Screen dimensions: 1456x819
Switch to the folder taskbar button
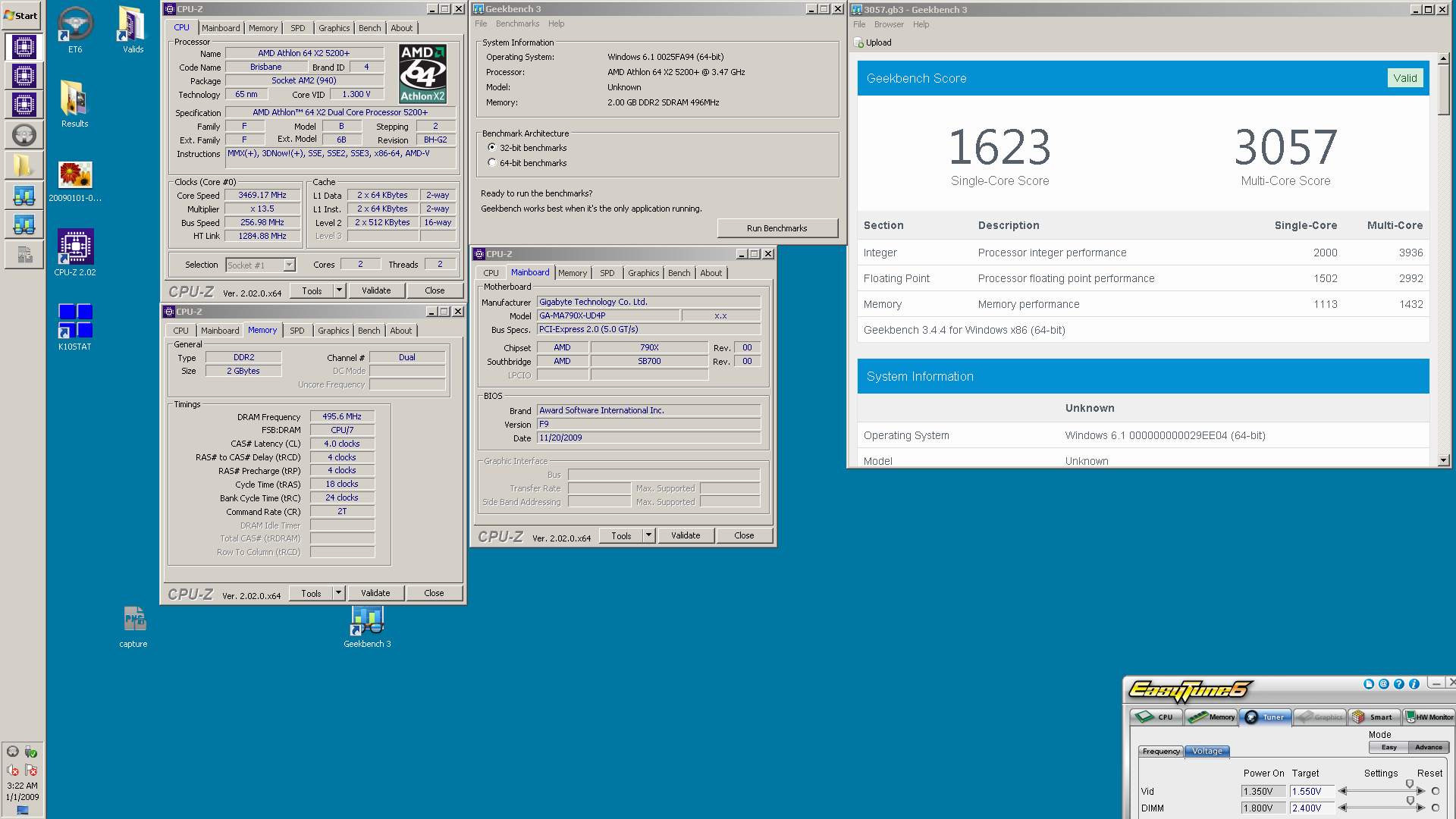click(x=24, y=165)
